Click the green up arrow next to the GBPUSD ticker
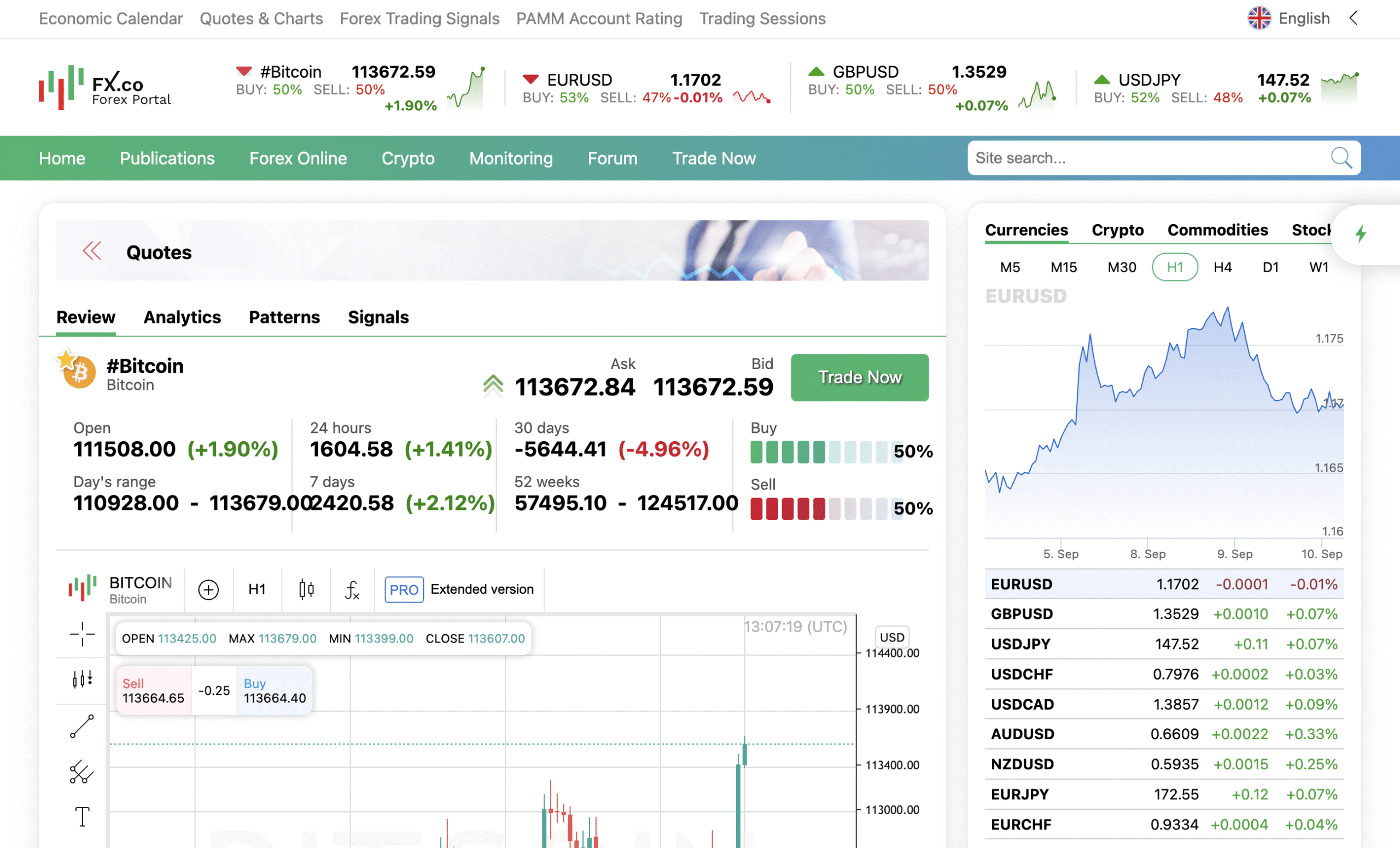This screenshot has width=1400, height=848. [x=816, y=71]
